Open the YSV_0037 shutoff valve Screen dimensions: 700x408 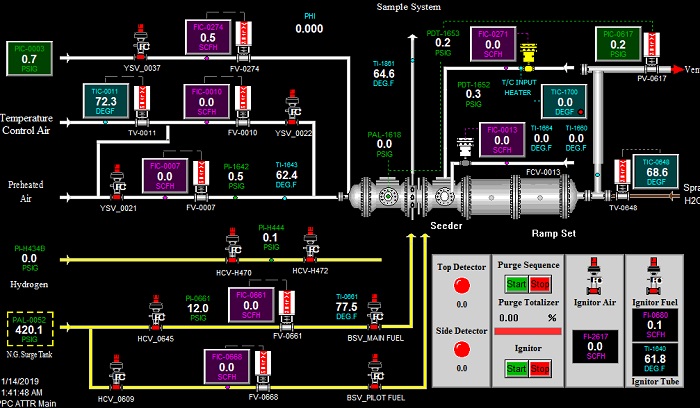(141, 42)
